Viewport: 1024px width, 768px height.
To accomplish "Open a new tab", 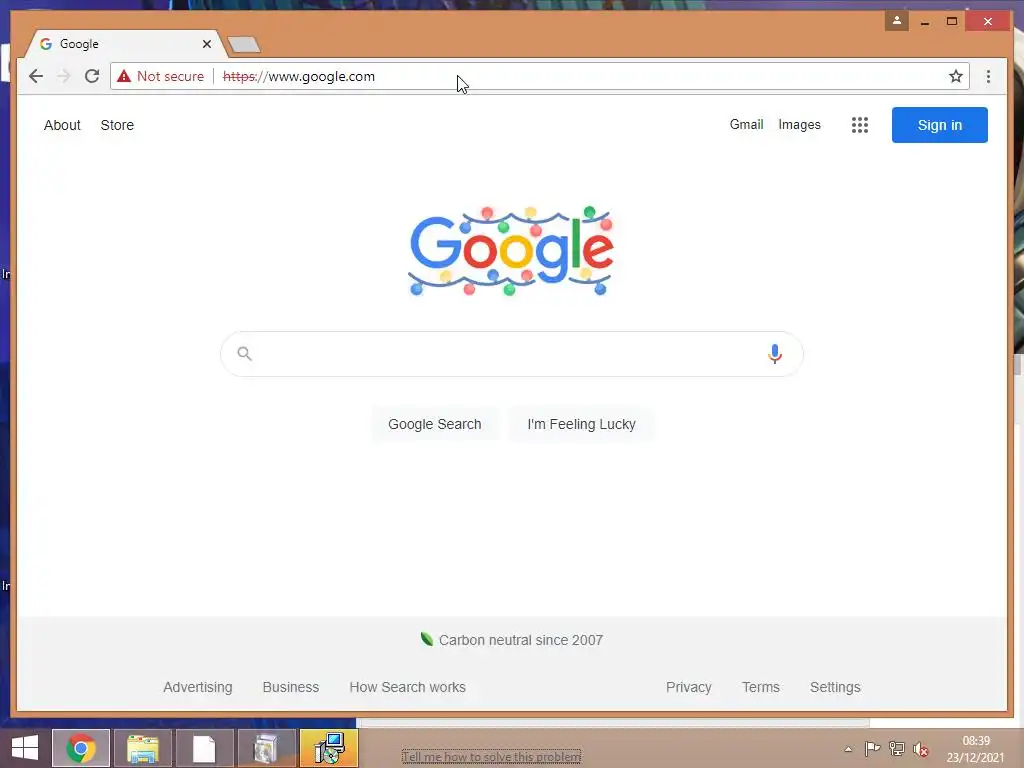I will (x=244, y=44).
